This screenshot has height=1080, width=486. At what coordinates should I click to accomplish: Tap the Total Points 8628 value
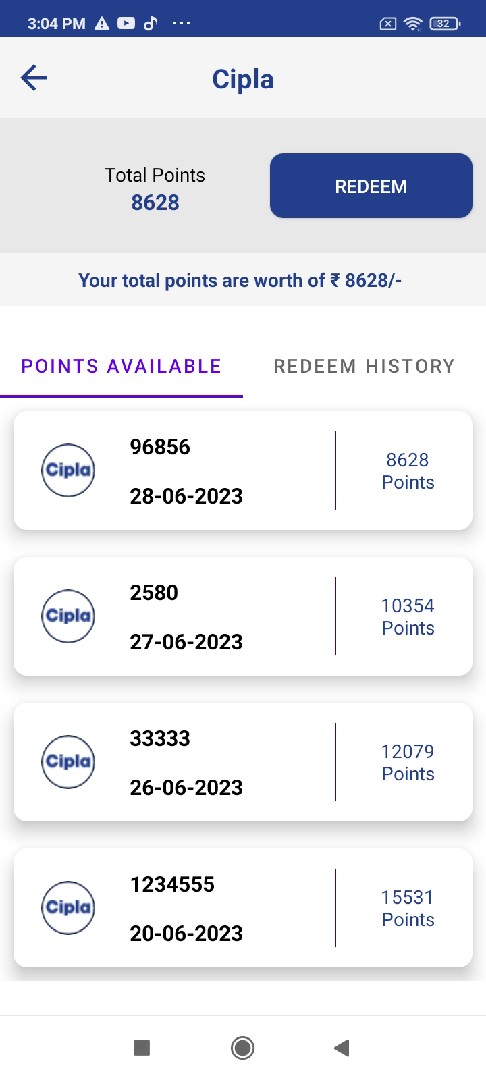click(x=155, y=202)
